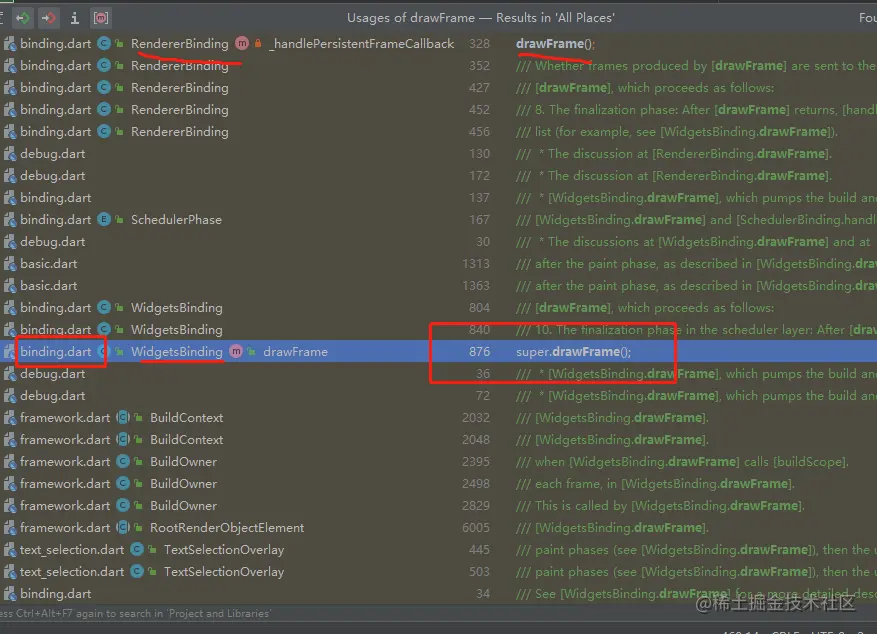Select 'super.drawFrame();' usage at line 876
The image size is (877, 634).
pos(438,352)
